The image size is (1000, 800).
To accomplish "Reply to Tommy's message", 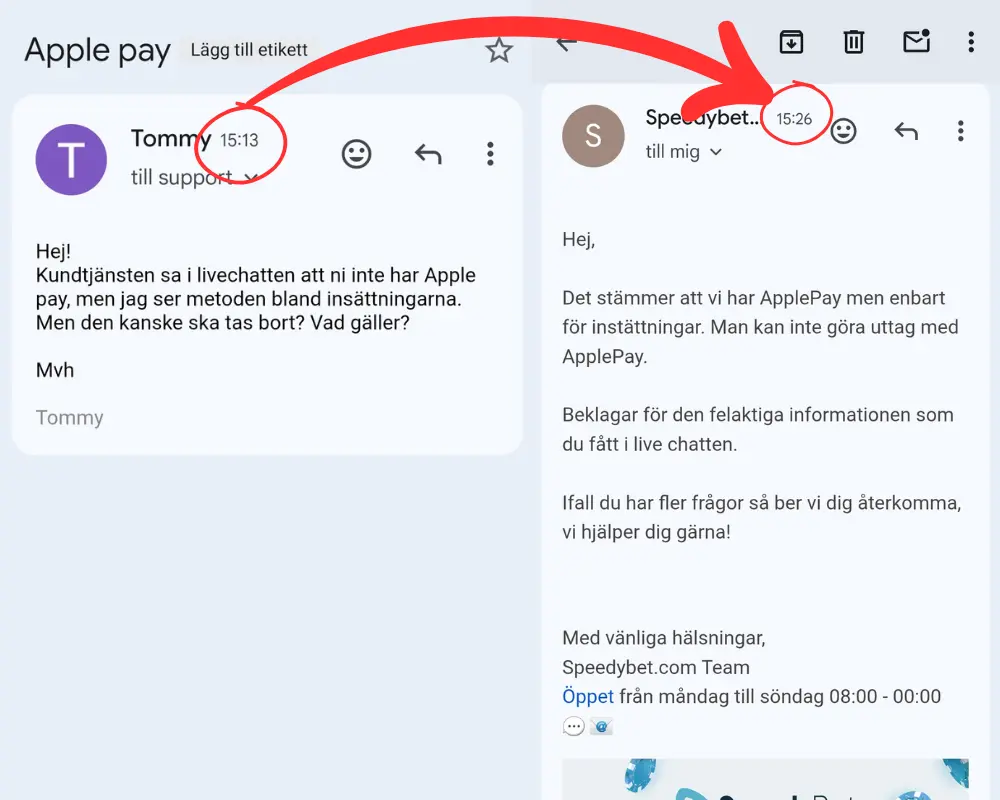I will (x=428, y=154).
